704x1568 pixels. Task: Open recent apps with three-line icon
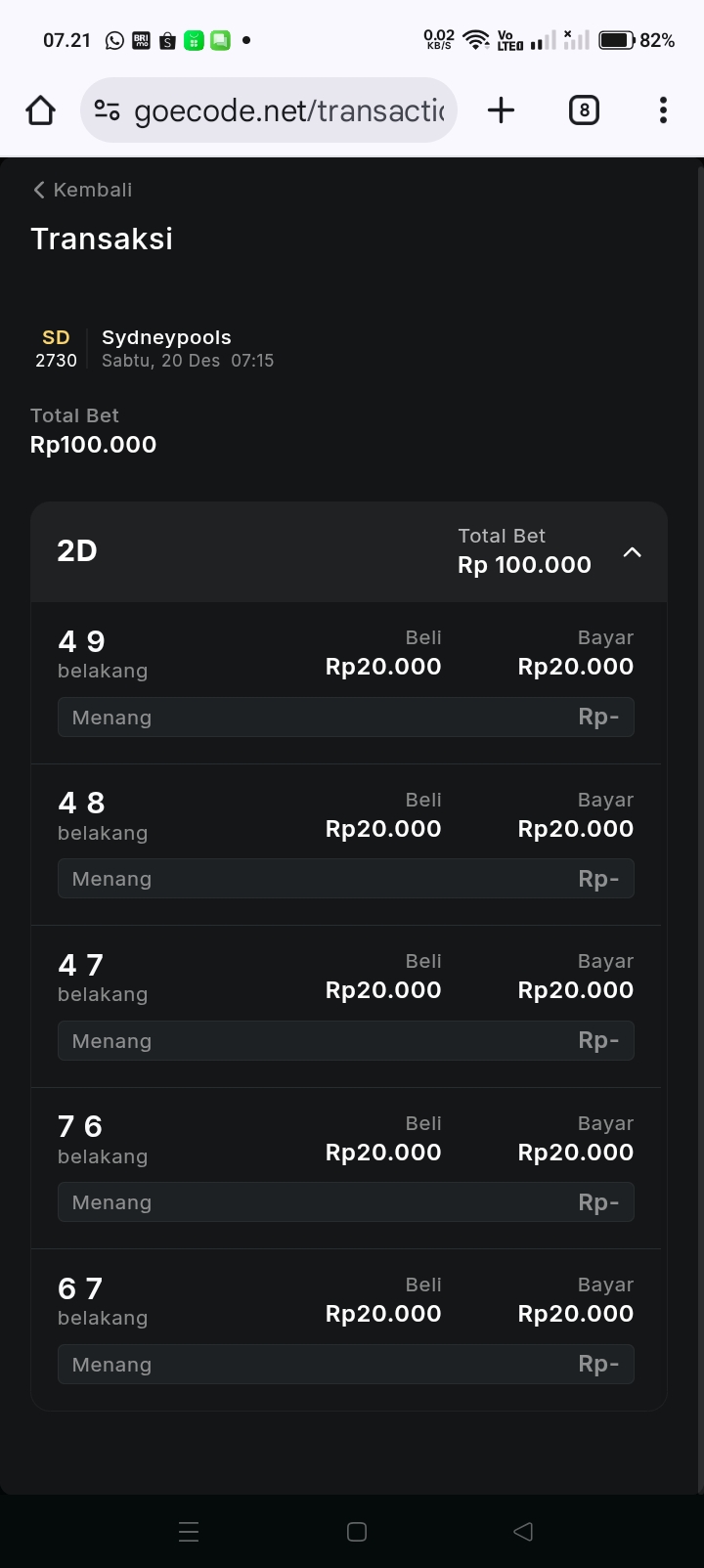189,1532
